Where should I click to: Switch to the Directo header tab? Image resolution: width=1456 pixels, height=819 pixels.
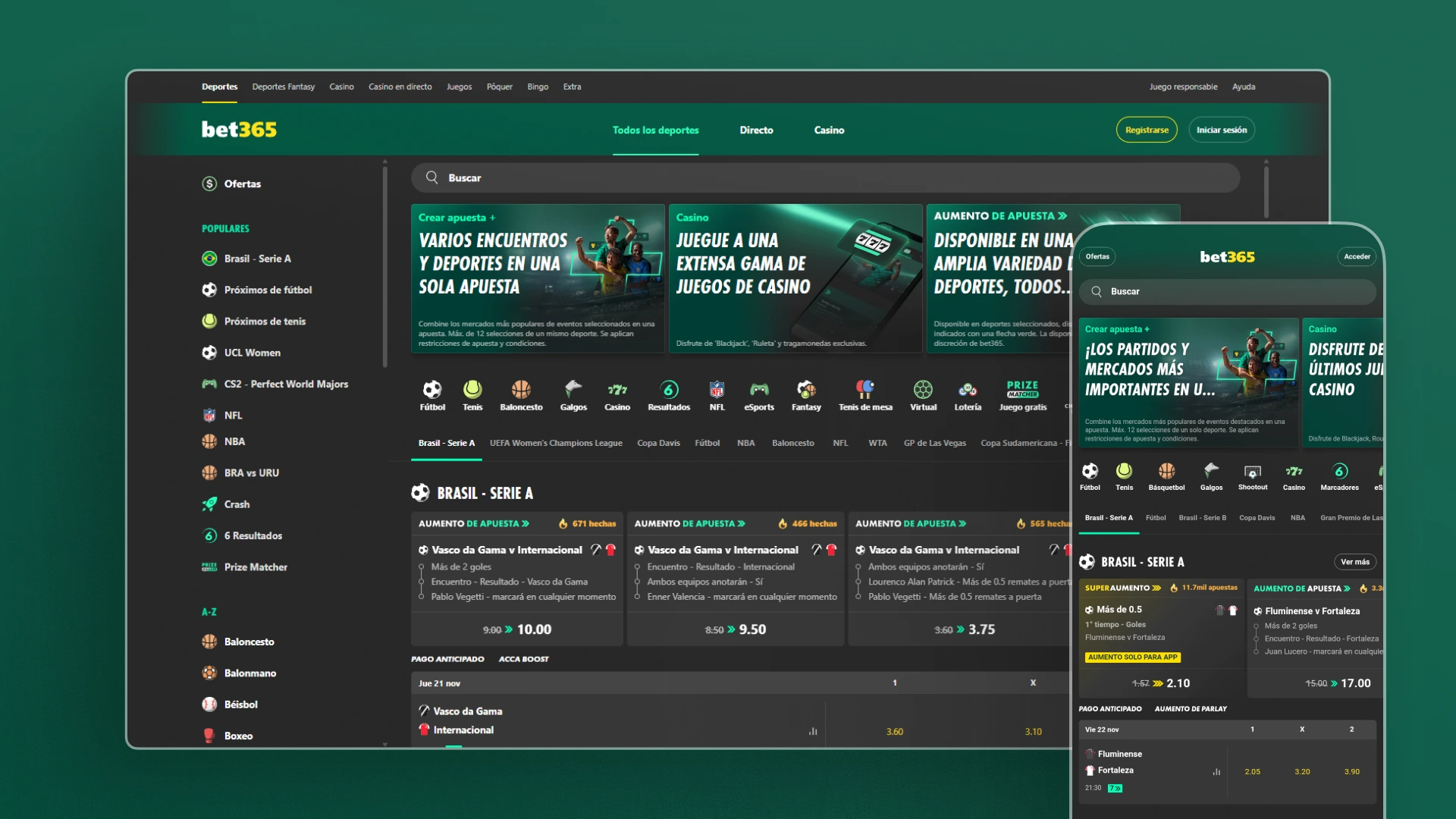[x=757, y=130]
